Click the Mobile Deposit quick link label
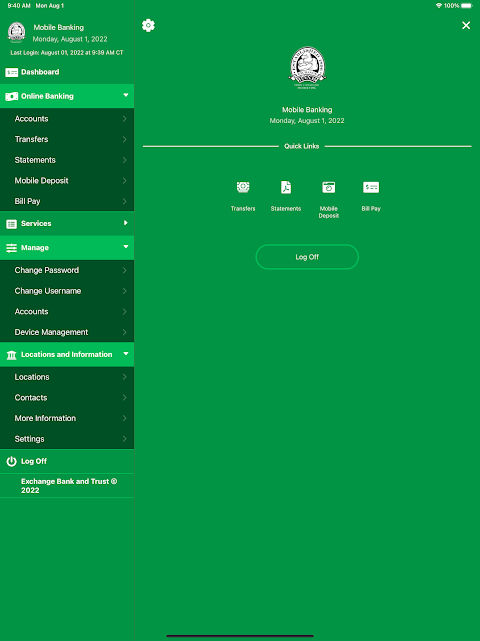Image resolution: width=480 pixels, height=641 pixels. [x=329, y=212]
